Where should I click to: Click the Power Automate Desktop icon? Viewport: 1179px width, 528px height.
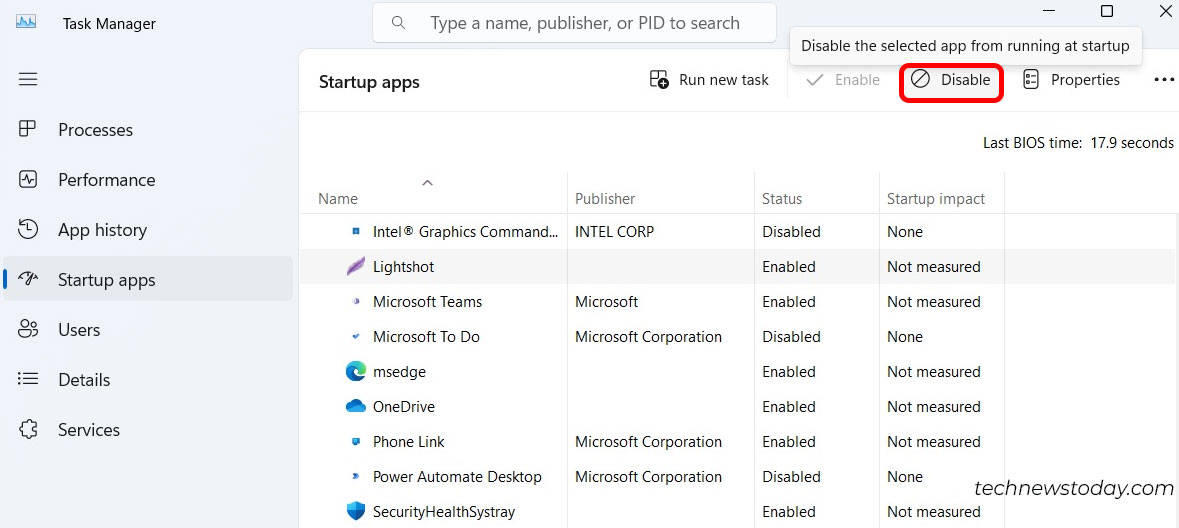pos(356,477)
